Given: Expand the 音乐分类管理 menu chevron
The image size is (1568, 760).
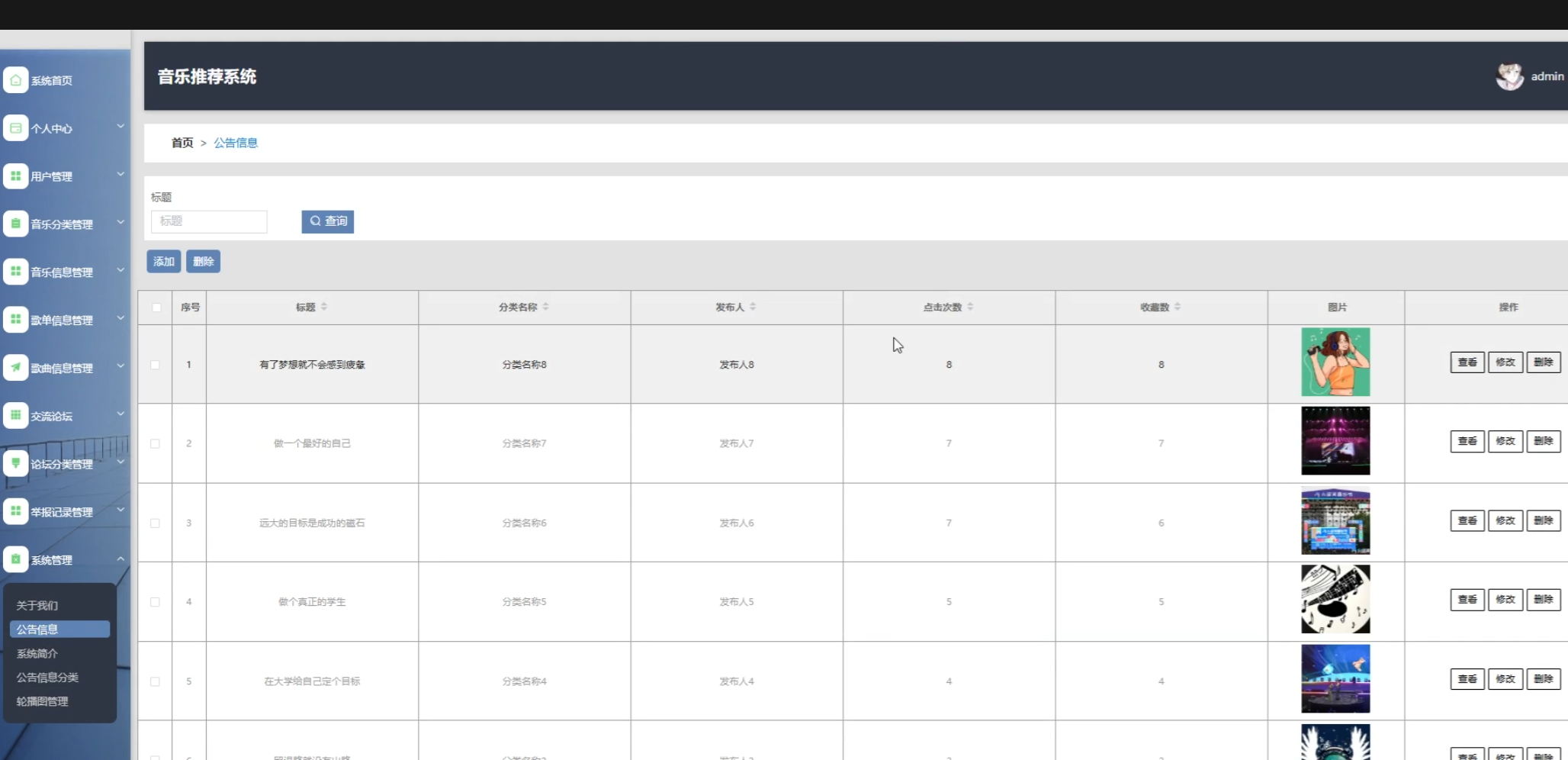Looking at the screenshot, I should click(120, 223).
